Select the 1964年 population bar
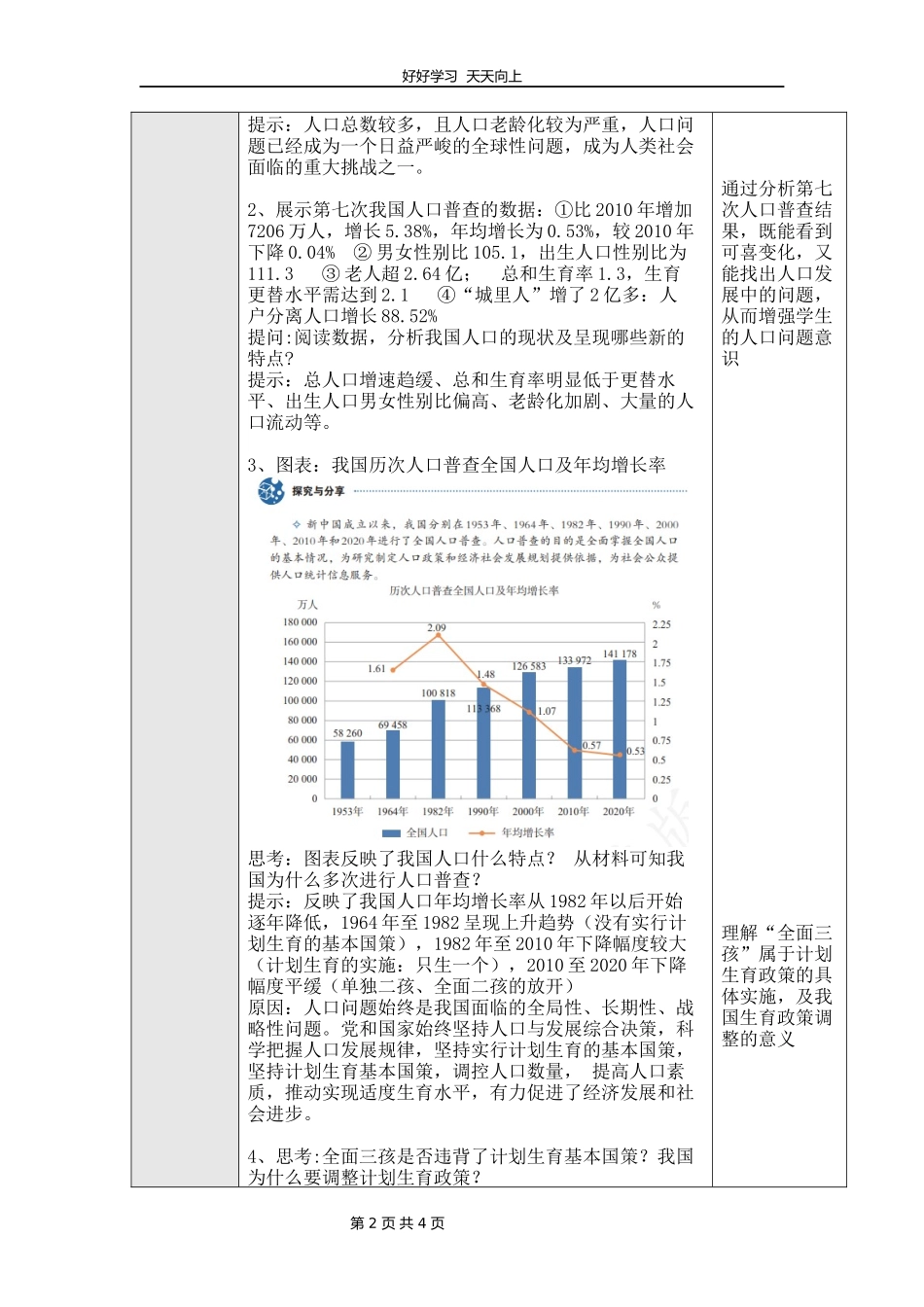 (393, 764)
